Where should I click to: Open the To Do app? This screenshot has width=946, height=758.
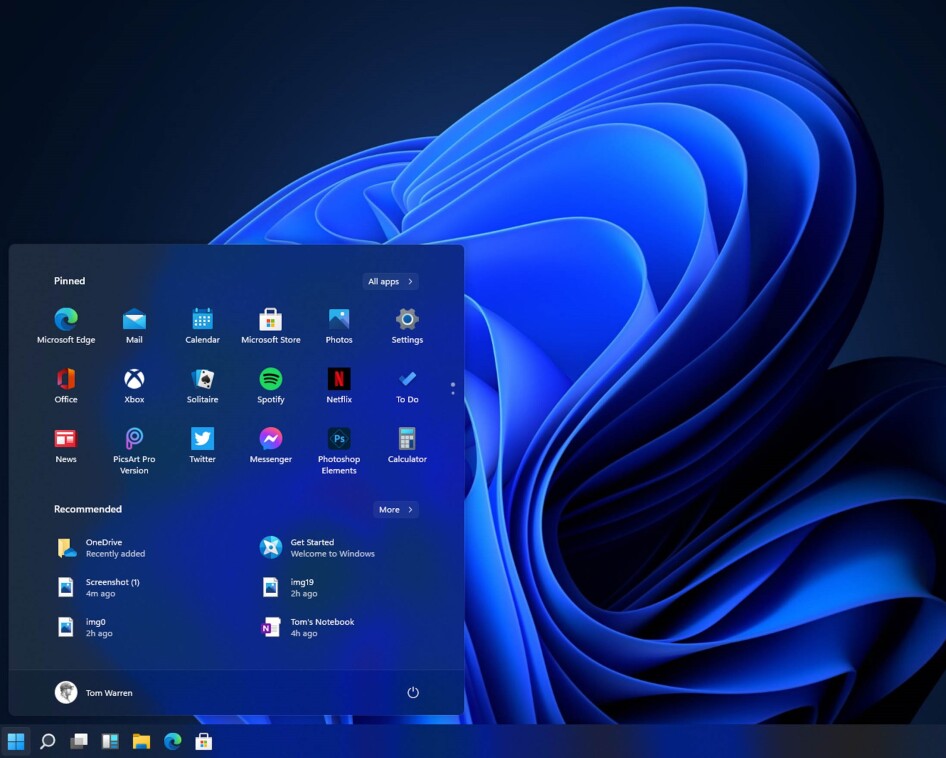(407, 385)
